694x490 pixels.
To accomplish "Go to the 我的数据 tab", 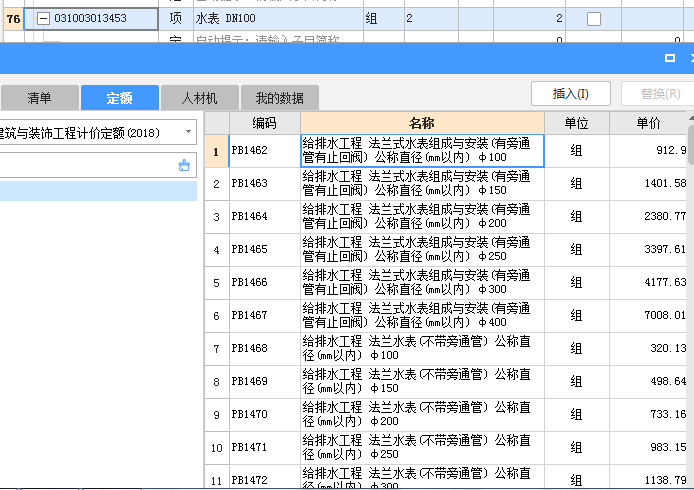I will click(x=280, y=98).
